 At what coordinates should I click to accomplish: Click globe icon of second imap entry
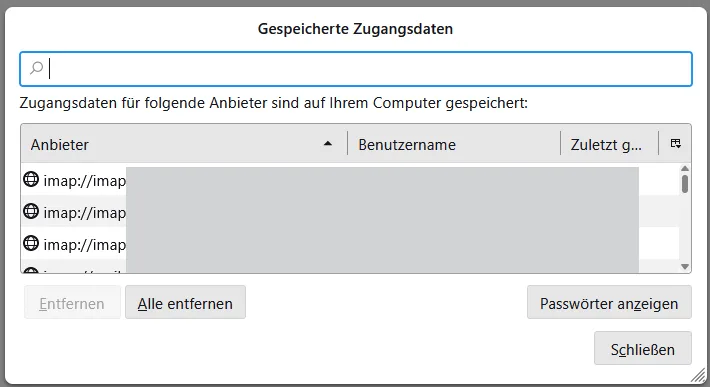coord(31,211)
